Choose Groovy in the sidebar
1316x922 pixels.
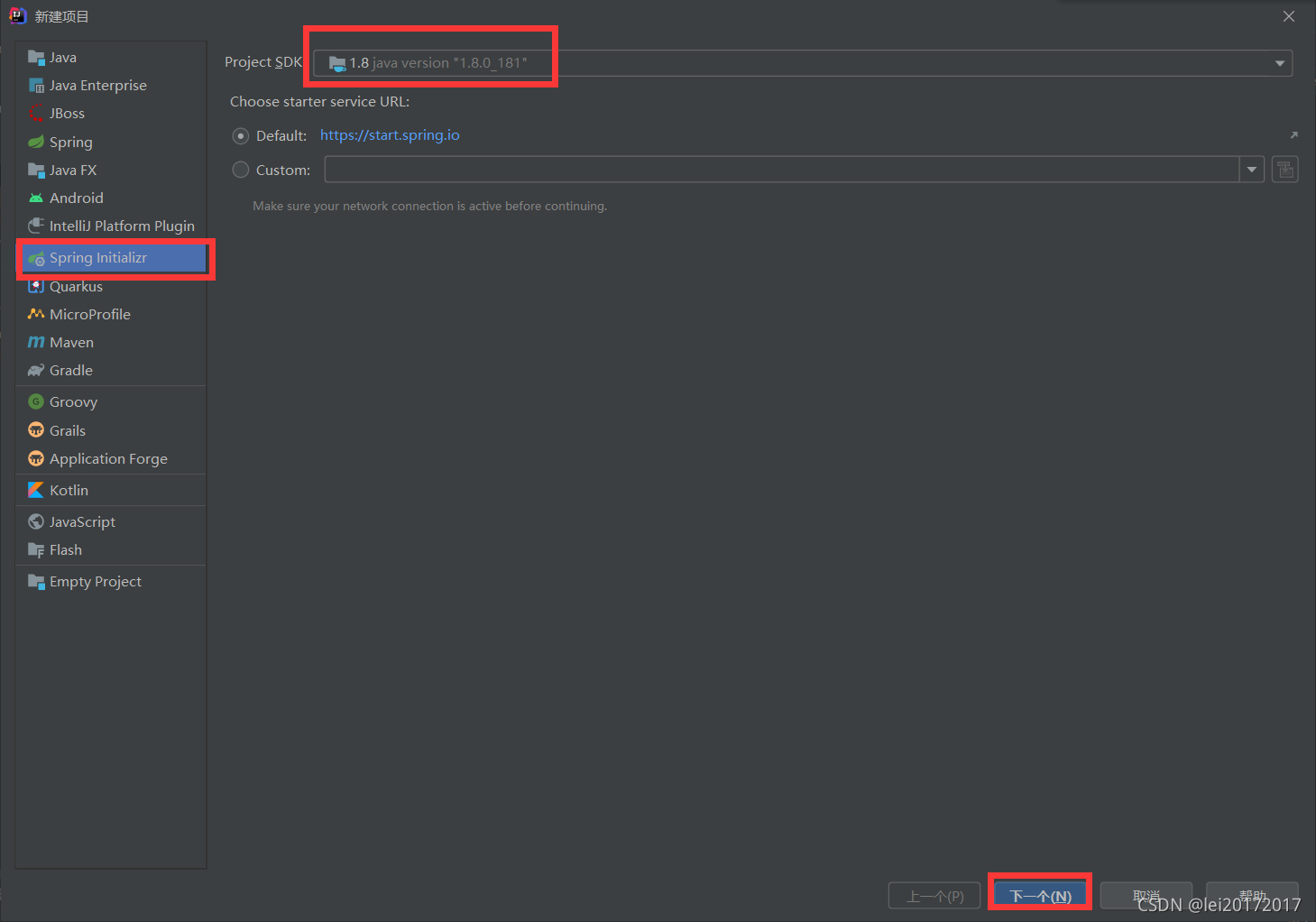click(111, 401)
